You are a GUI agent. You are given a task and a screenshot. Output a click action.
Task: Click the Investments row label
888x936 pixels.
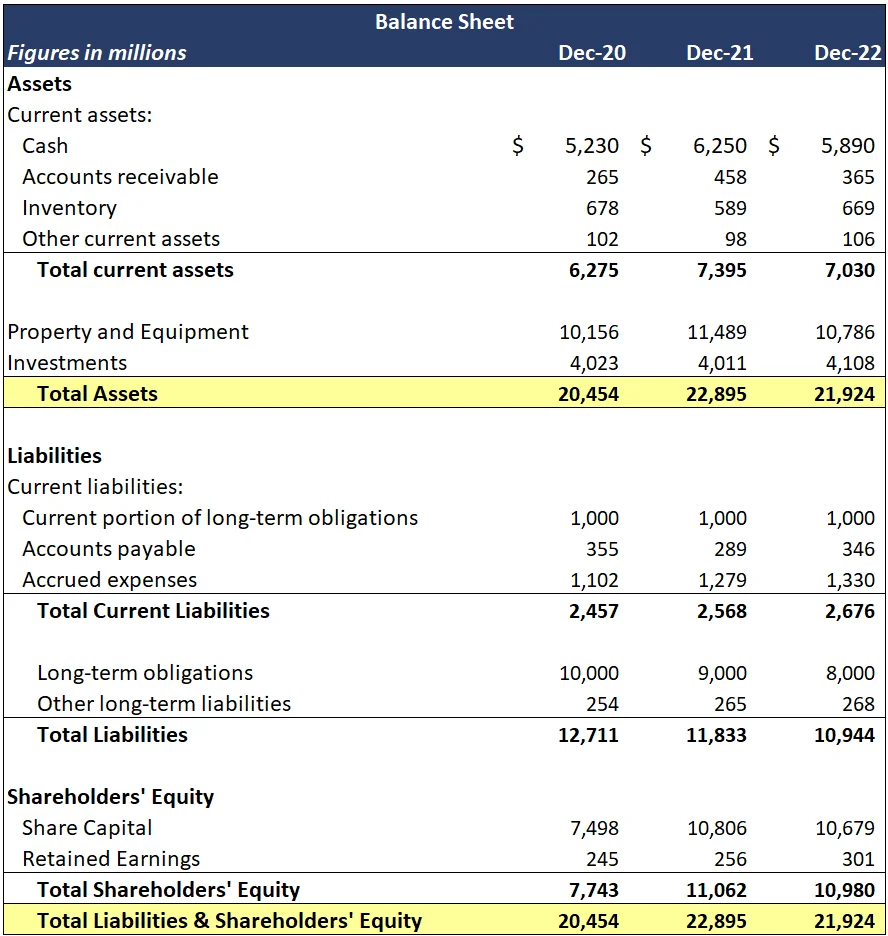[67, 363]
